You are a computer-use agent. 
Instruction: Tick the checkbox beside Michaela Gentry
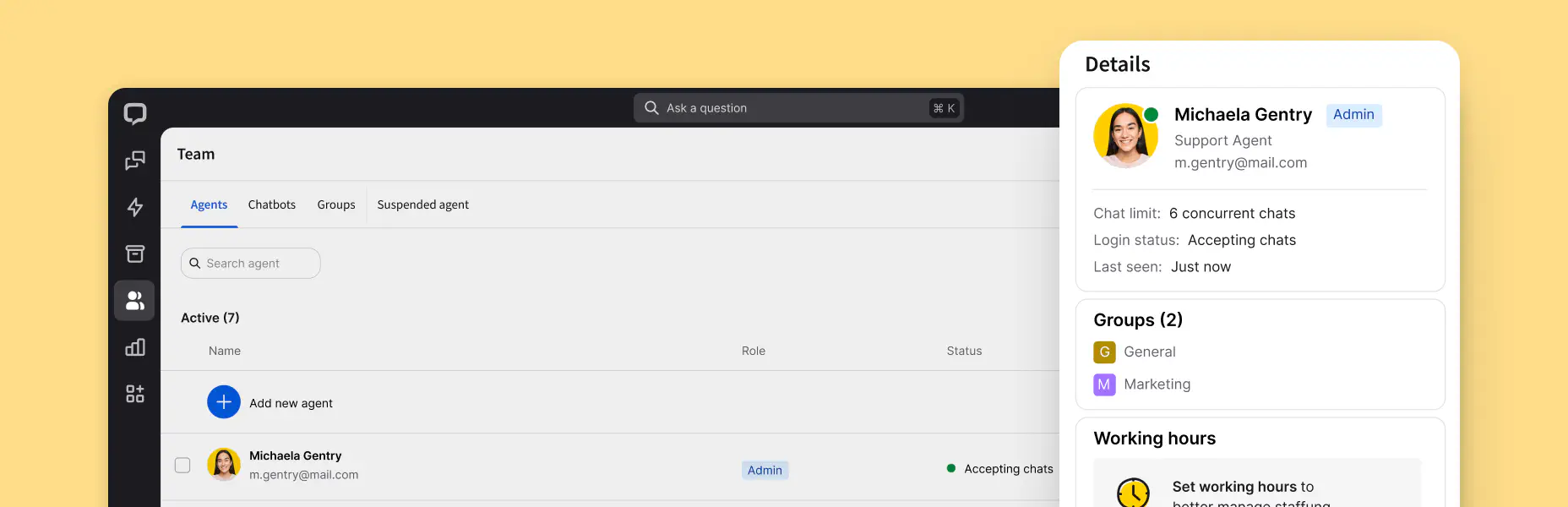click(x=182, y=465)
